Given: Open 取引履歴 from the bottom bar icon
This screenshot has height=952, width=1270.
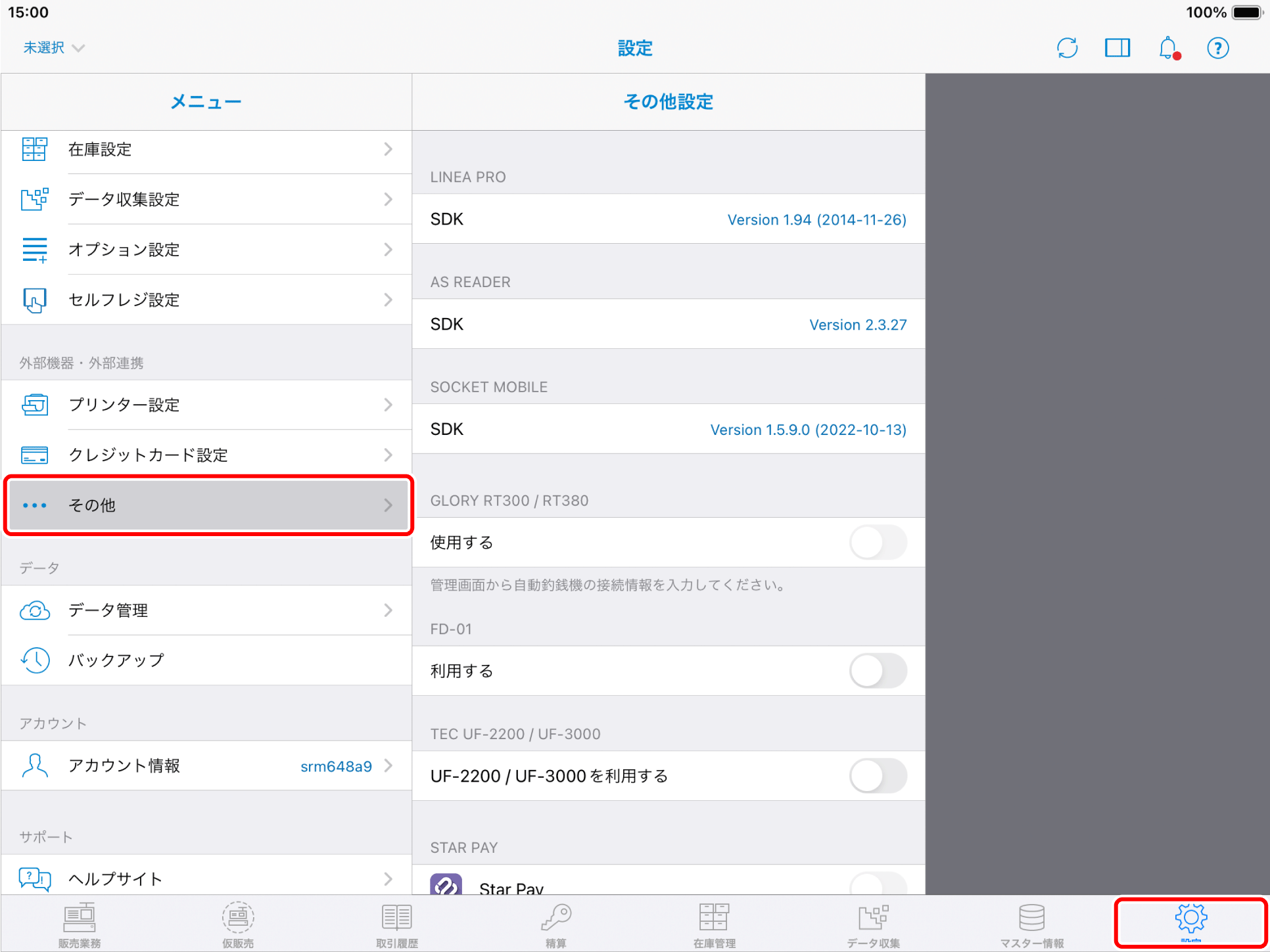Looking at the screenshot, I should coord(396,922).
